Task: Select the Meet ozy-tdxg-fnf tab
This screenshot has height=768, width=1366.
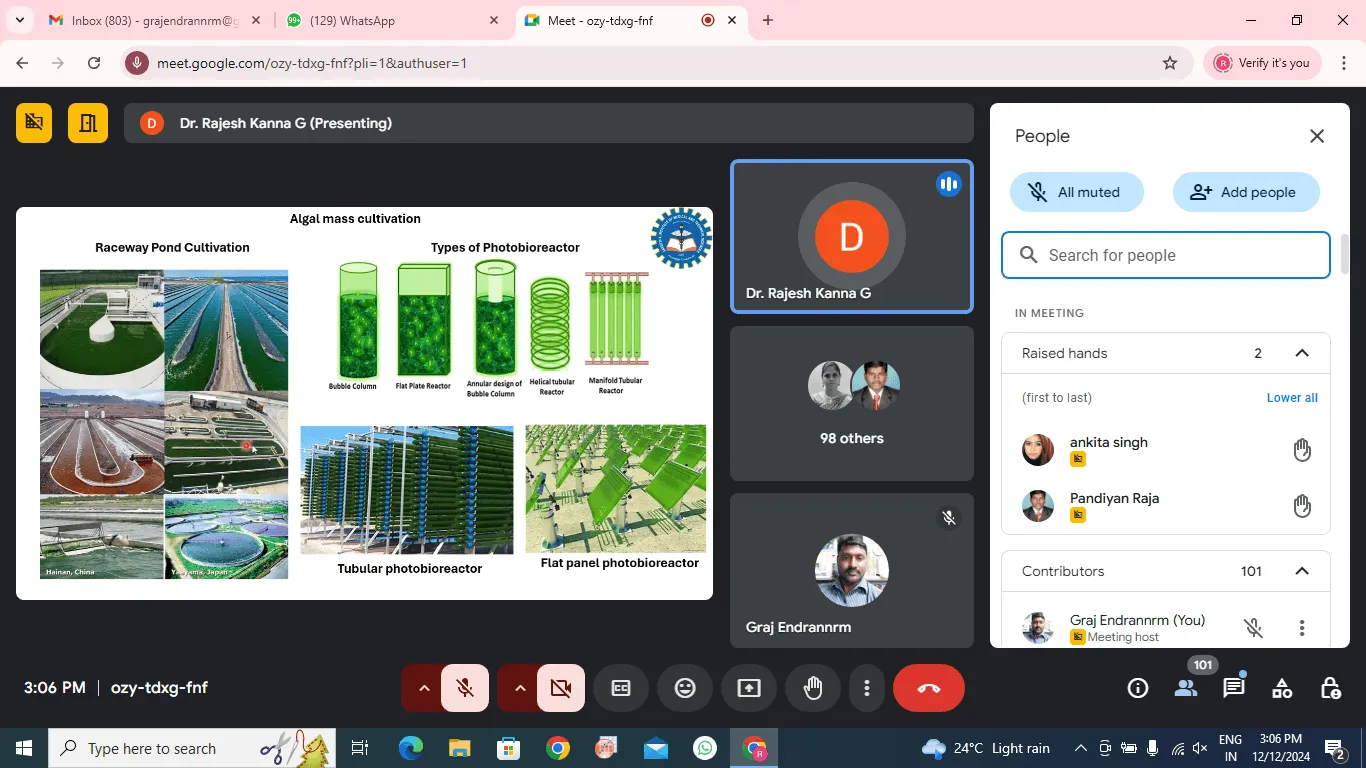Action: (x=632, y=20)
